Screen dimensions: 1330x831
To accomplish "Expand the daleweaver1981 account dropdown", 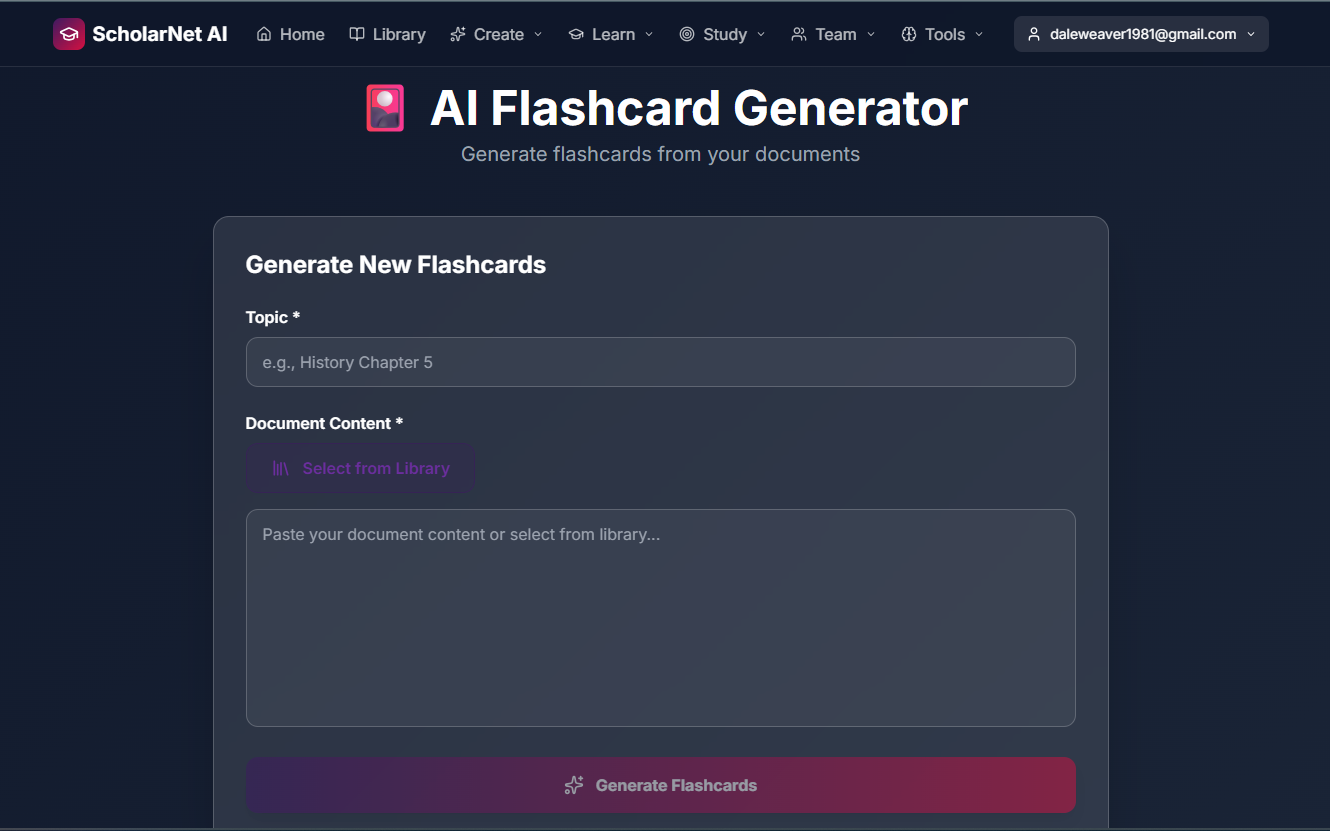I will pos(1251,33).
